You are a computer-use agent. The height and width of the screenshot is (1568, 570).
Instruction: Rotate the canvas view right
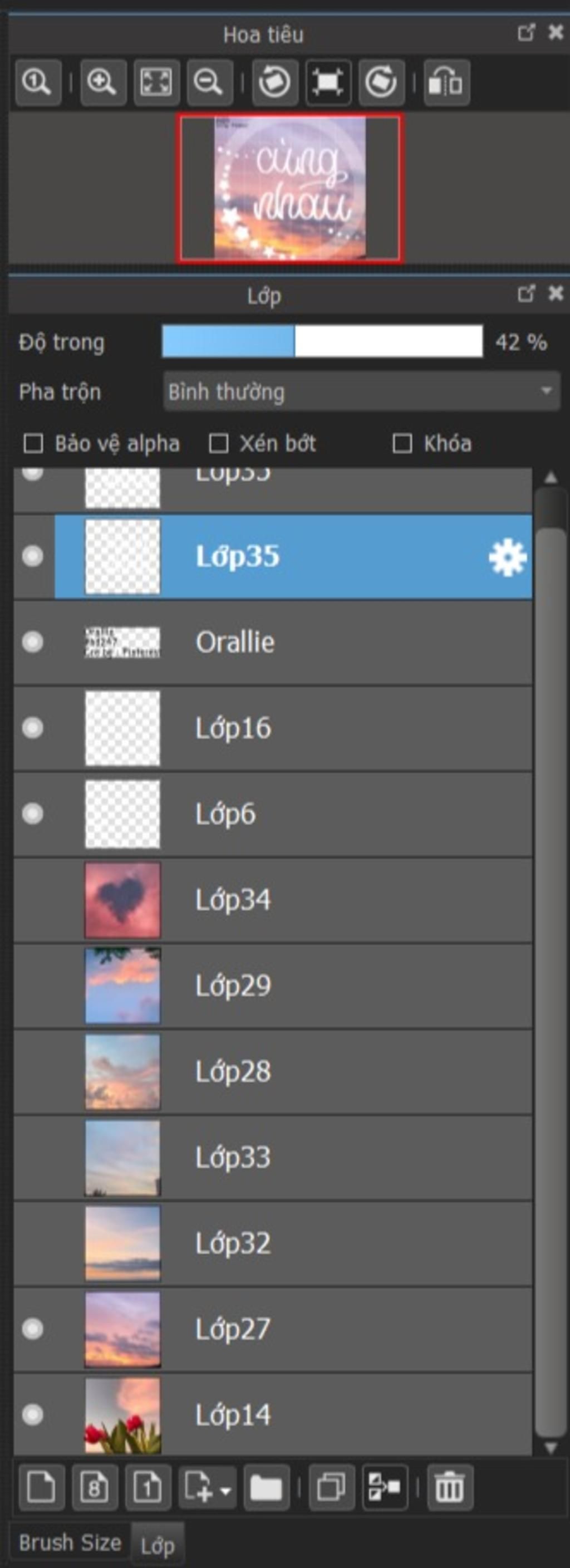coord(381,82)
